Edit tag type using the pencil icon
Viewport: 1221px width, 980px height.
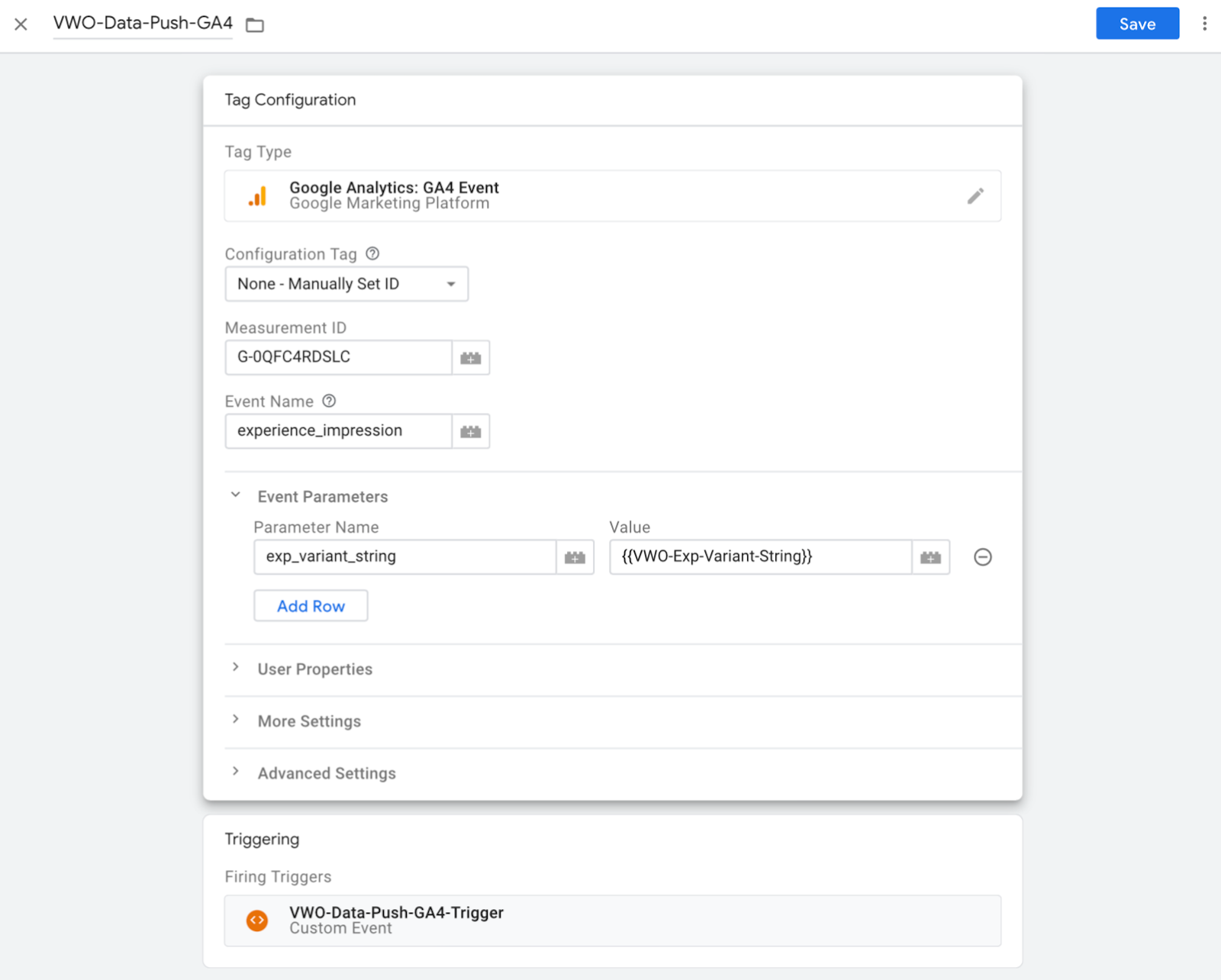975,196
